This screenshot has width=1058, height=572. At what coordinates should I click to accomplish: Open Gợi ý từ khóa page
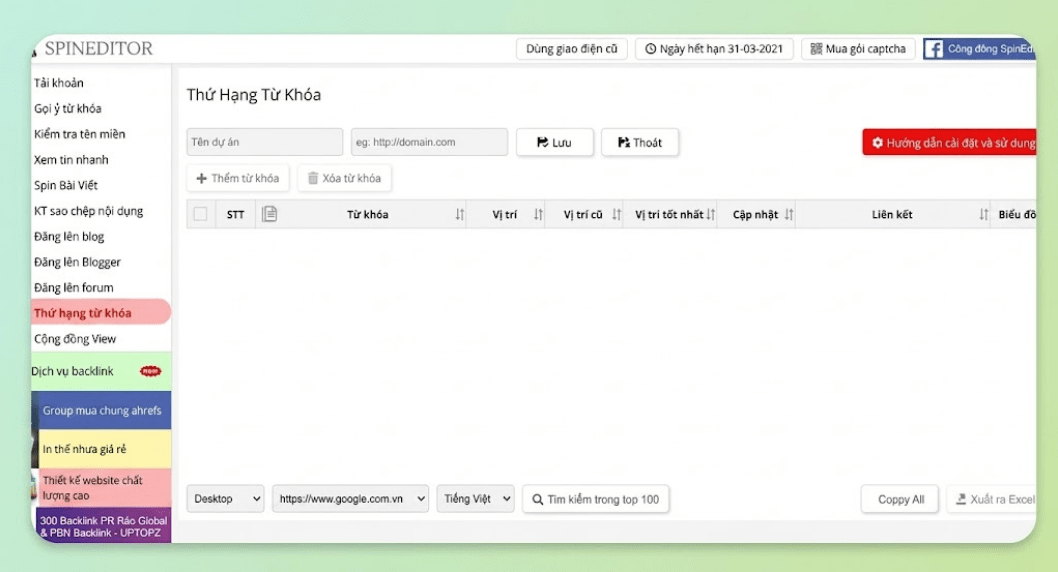[67, 109]
